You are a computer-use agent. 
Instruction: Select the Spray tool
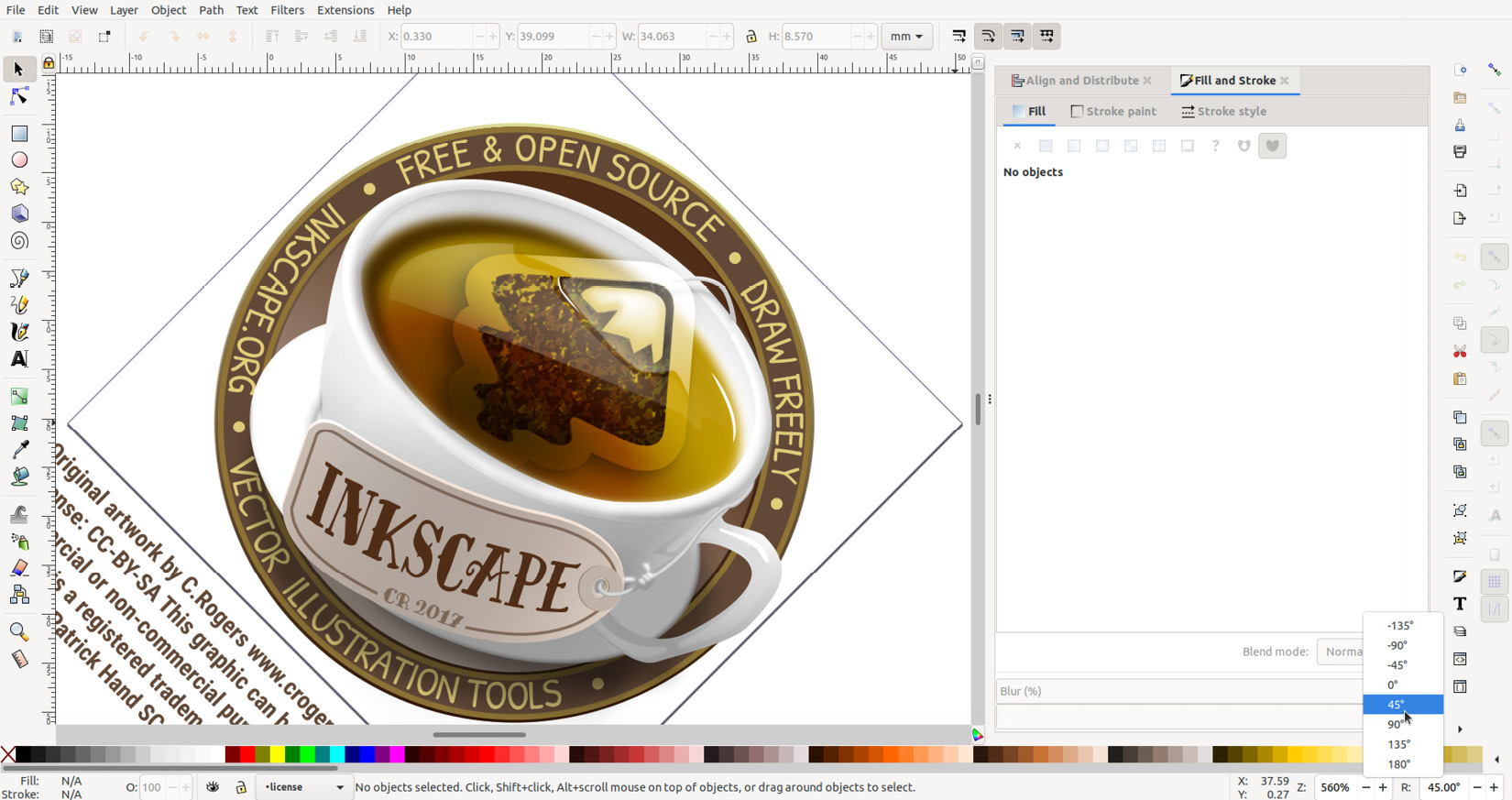pos(18,542)
